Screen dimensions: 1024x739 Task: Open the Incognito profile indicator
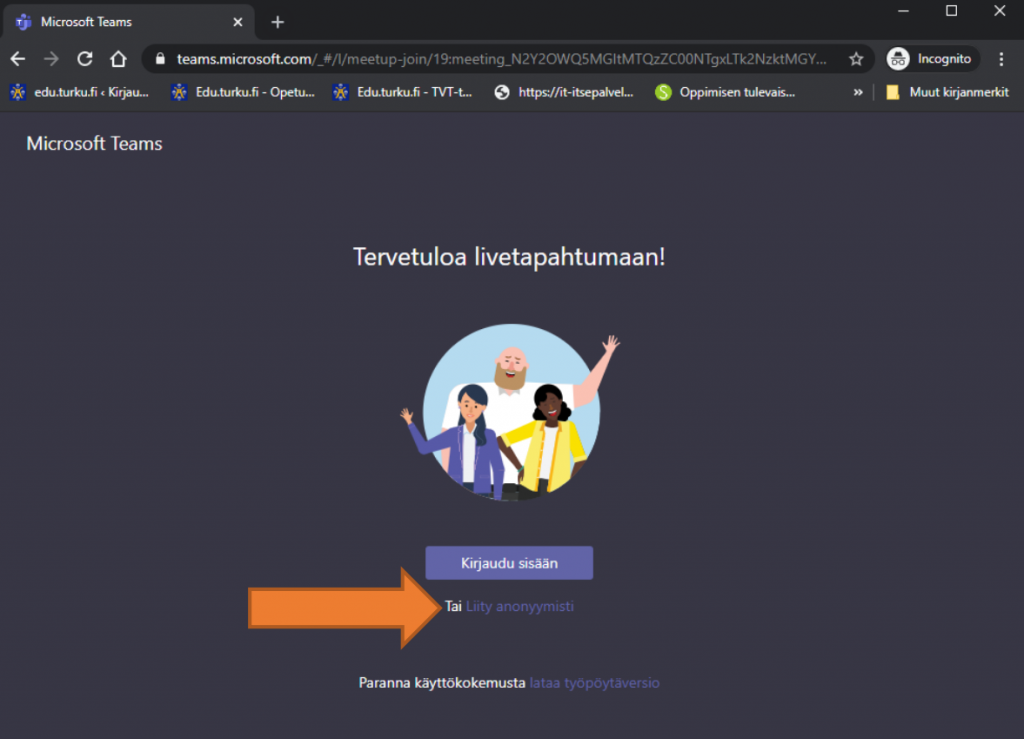932,59
